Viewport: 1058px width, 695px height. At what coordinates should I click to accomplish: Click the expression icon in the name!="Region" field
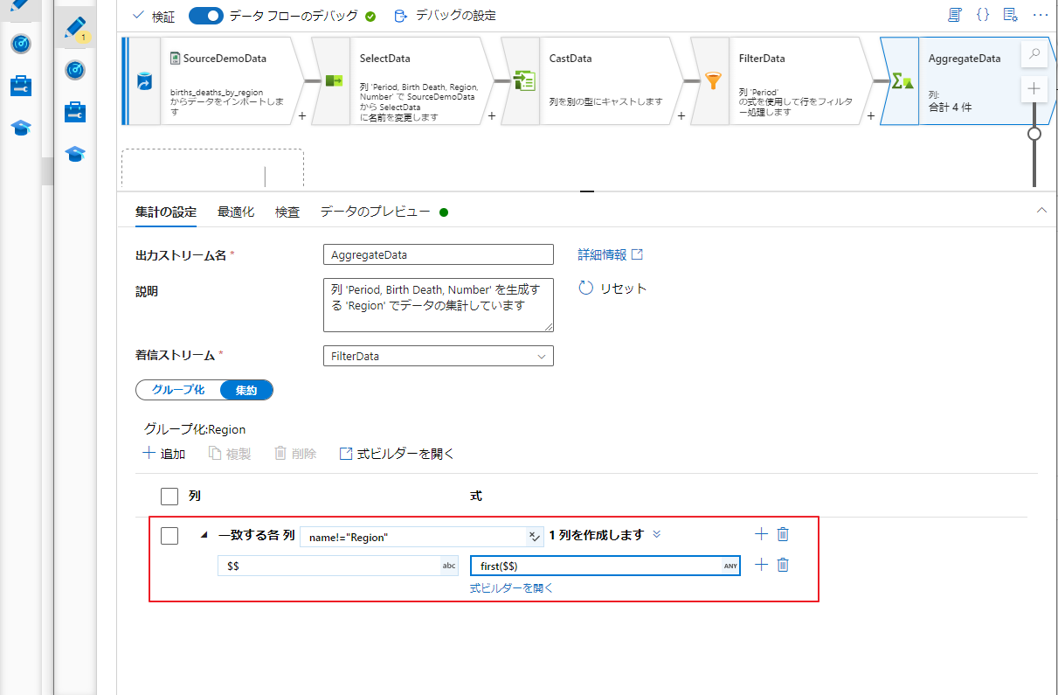point(534,537)
